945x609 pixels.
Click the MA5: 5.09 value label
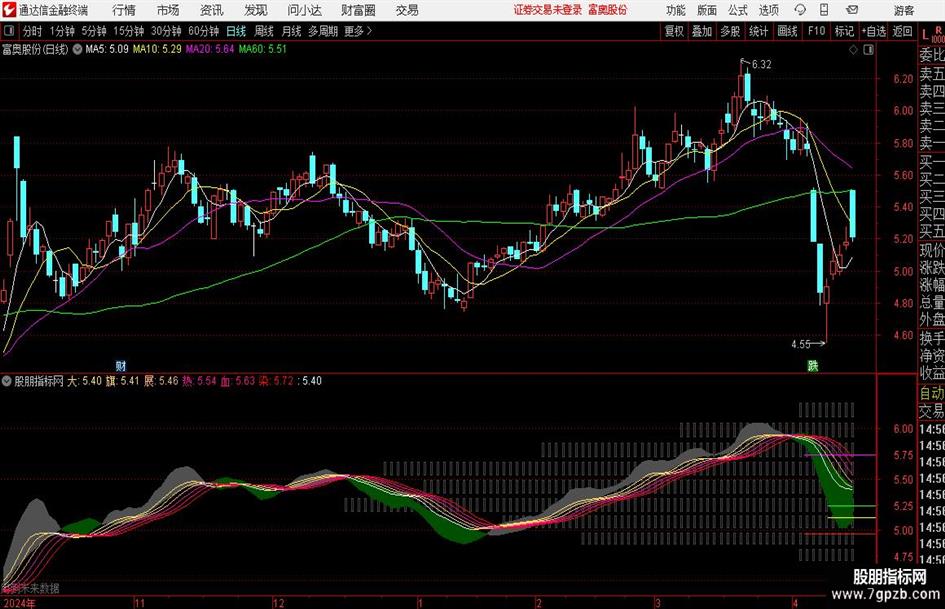click(107, 49)
